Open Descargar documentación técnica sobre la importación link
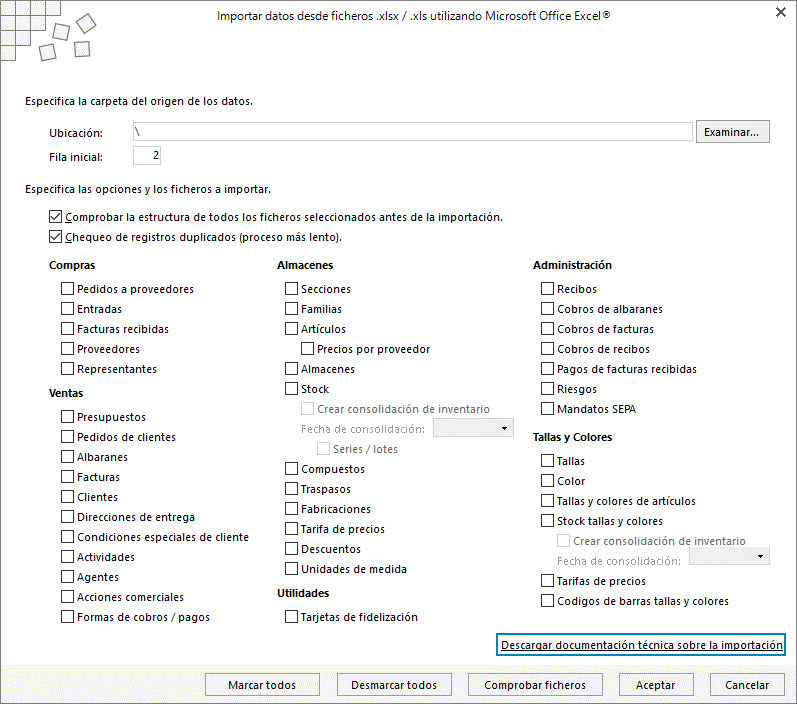Image resolution: width=797 pixels, height=704 pixels. [641, 645]
